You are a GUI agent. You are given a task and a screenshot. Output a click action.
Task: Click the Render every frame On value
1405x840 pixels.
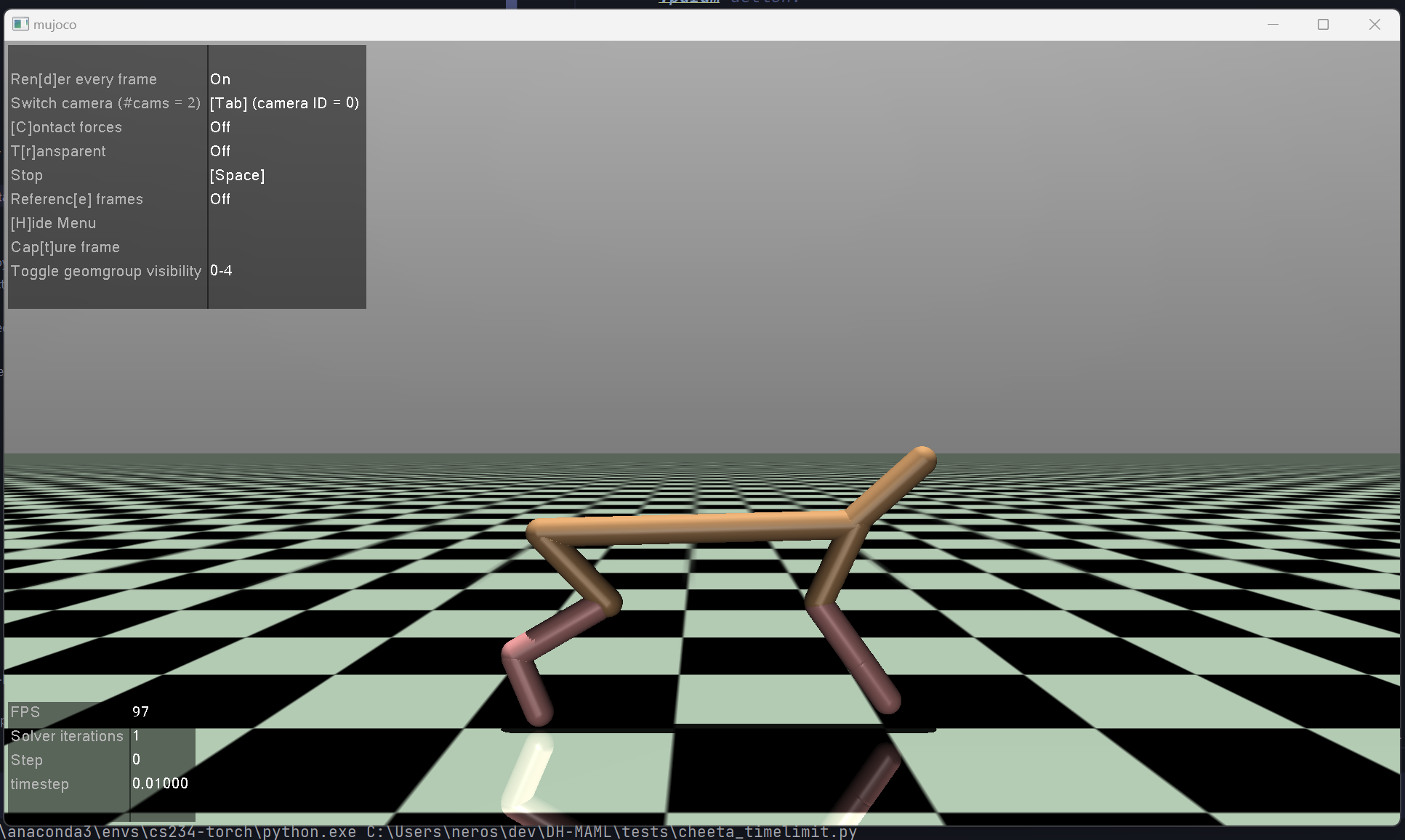[220, 79]
